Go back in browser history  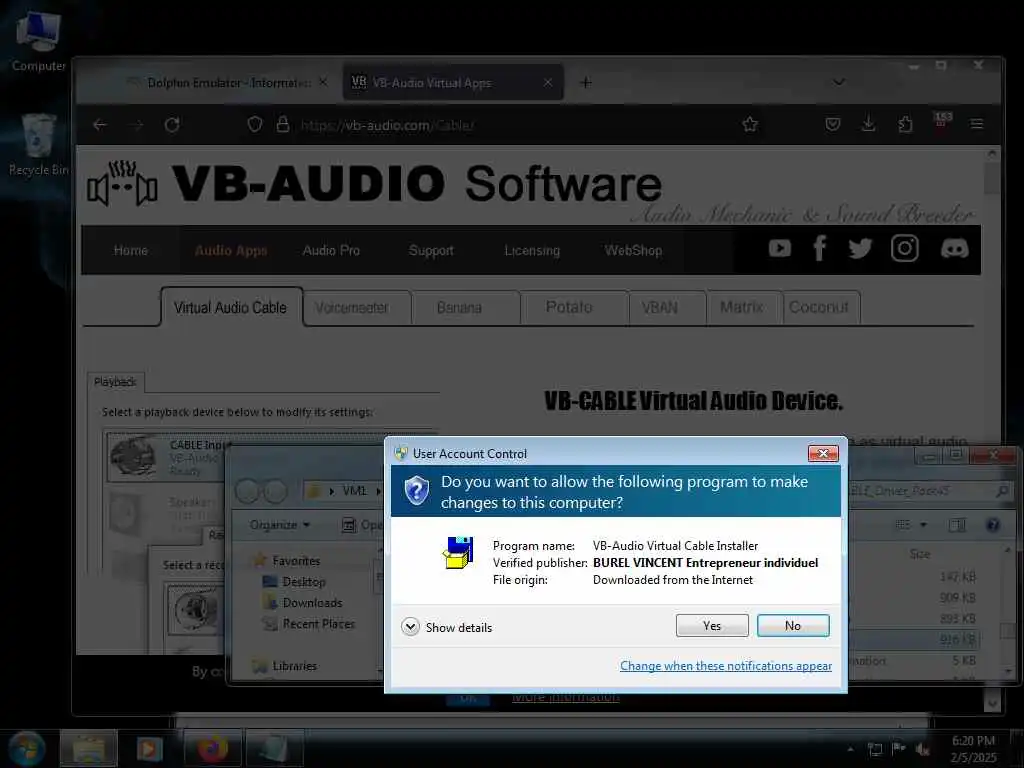(x=100, y=125)
